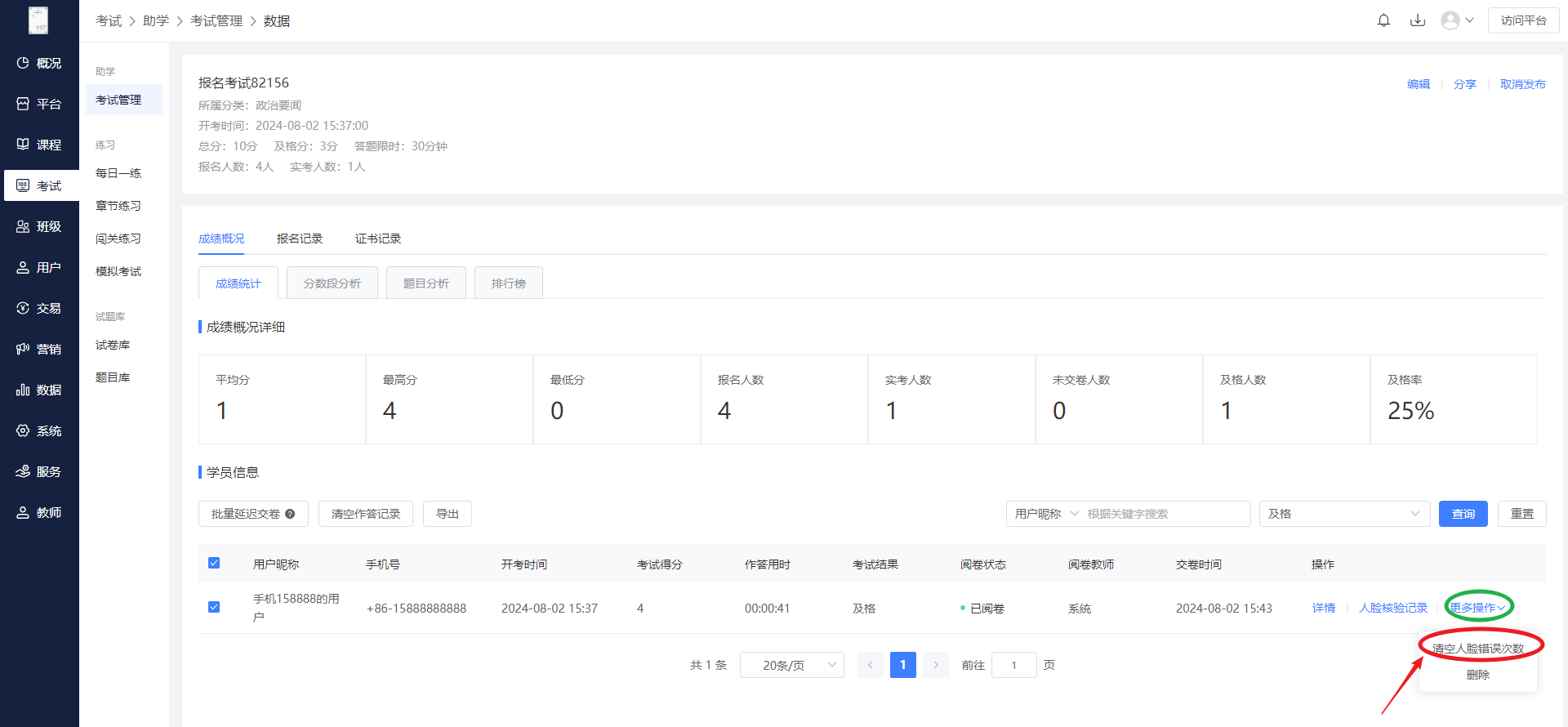This screenshot has height=727, width=1568.
Task: Click the 取消发布 link
Action: pos(1523,84)
